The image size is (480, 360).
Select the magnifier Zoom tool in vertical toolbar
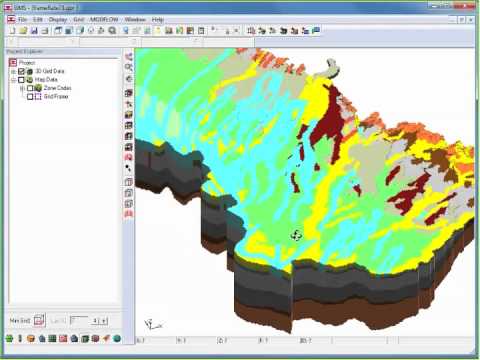tap(129, 68)
